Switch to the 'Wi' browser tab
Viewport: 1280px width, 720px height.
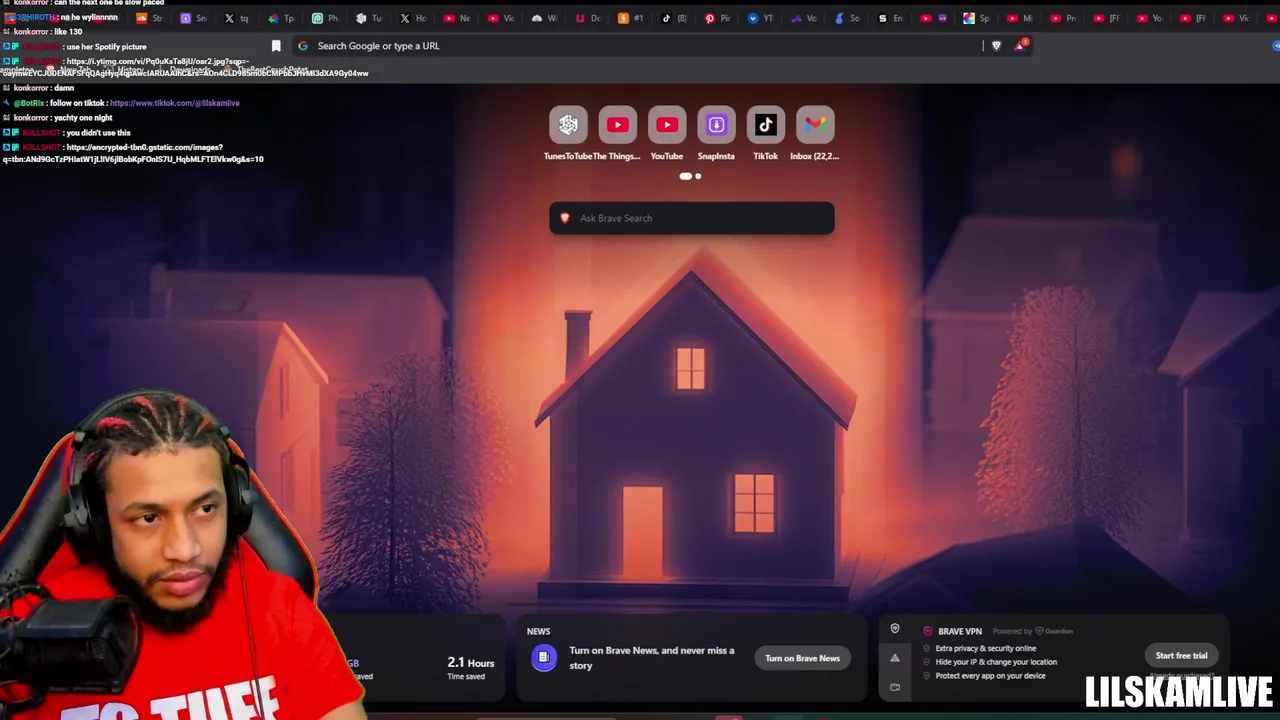pyautogui.click(x=544, y=18)
